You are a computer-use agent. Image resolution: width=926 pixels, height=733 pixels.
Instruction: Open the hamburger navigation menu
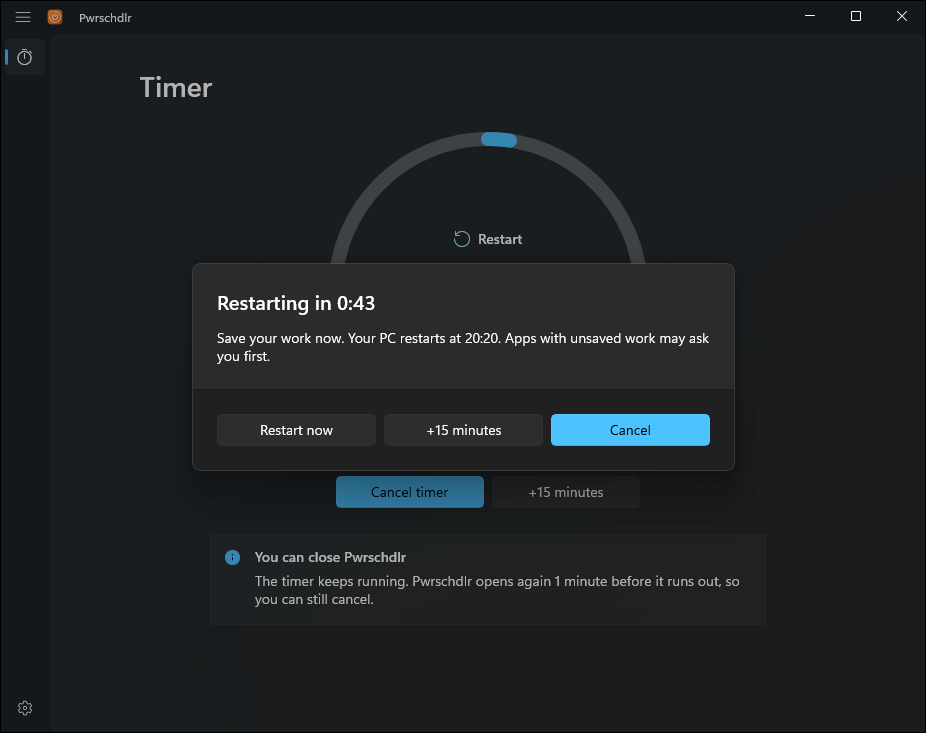23,17
